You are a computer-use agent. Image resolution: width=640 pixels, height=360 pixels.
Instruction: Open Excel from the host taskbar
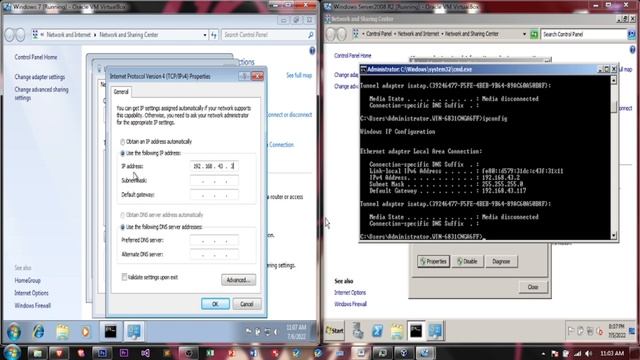pos(210,353)
